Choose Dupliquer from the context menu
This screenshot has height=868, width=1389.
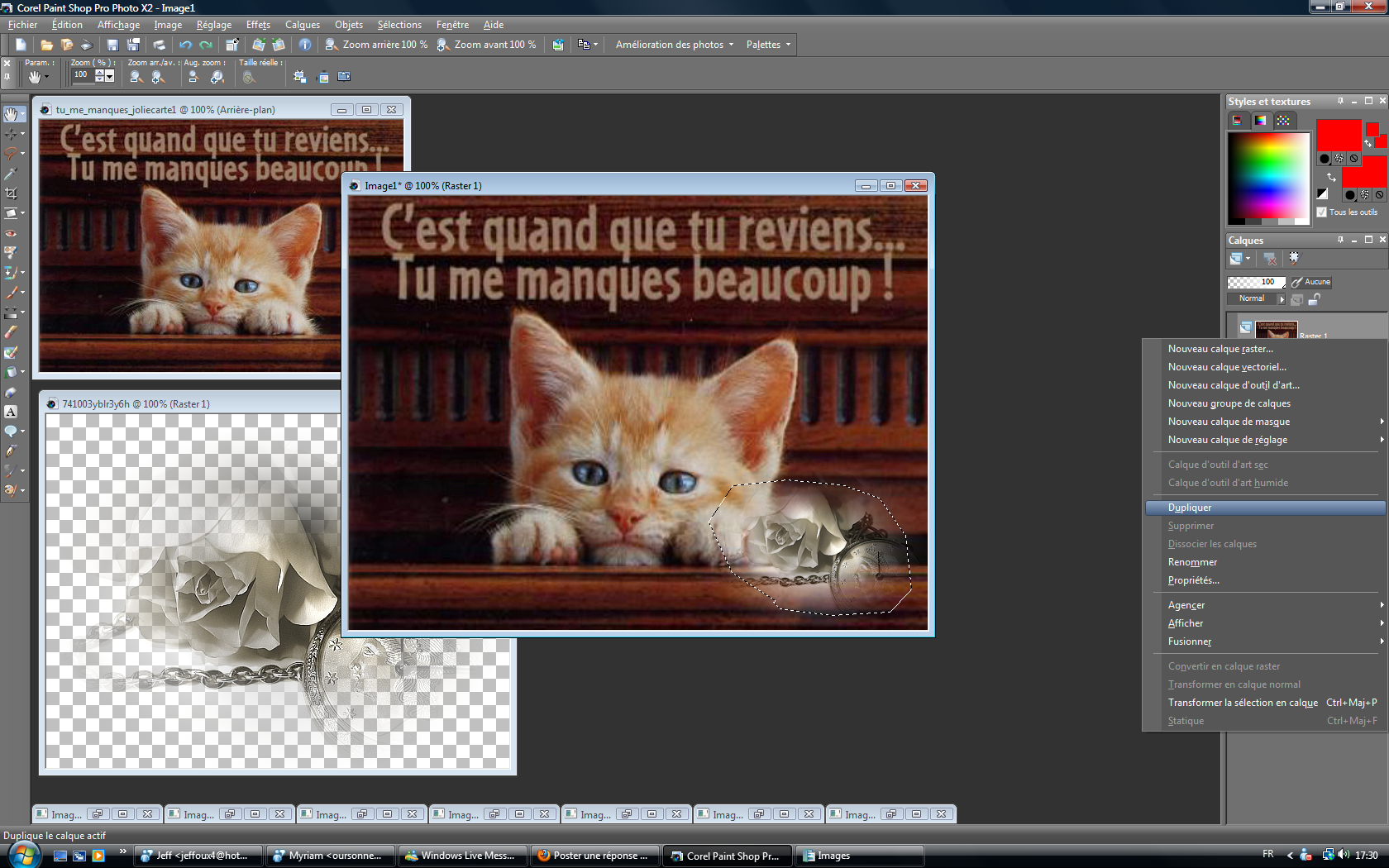point(1265,508)
